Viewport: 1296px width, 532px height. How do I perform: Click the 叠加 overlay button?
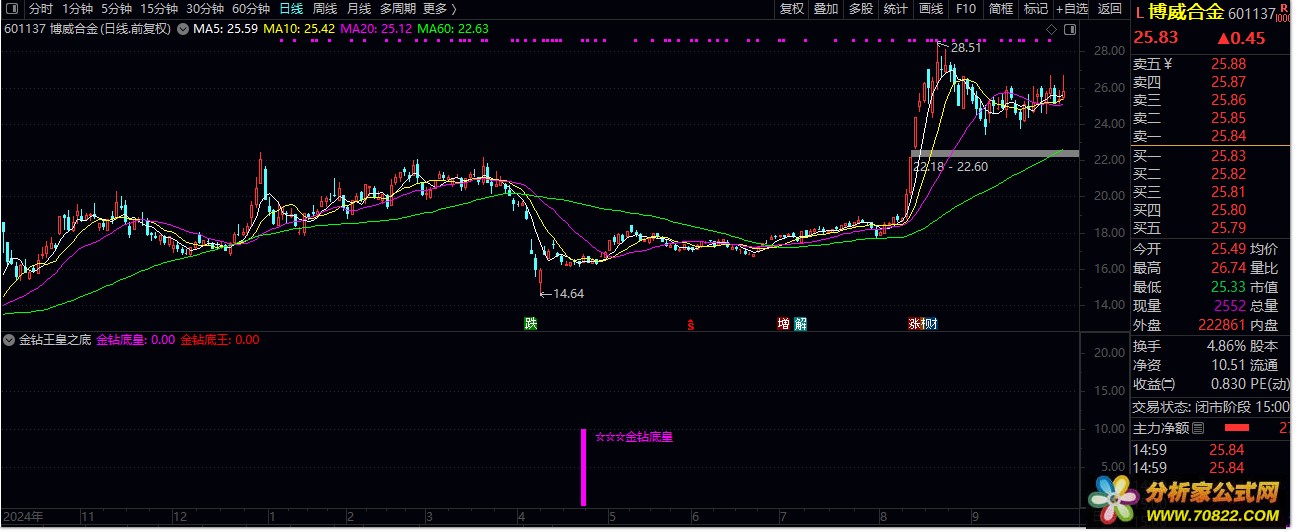coord(826,8)
